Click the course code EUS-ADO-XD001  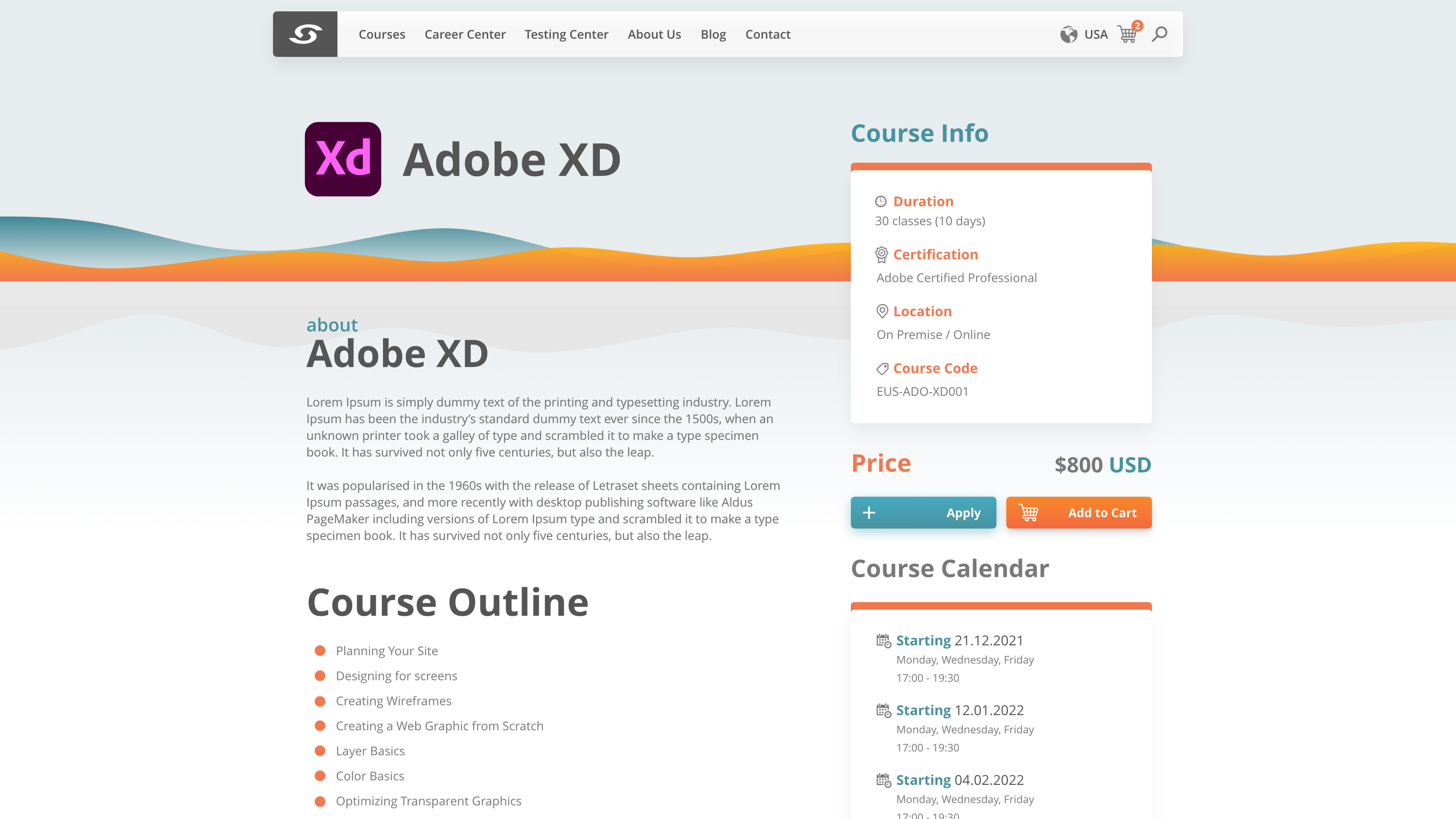(x=923, y=391)
